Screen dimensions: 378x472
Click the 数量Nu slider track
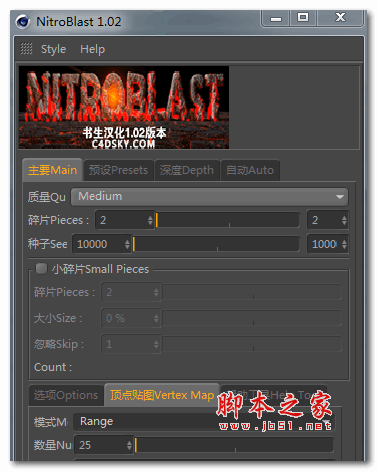pos(234,445)
